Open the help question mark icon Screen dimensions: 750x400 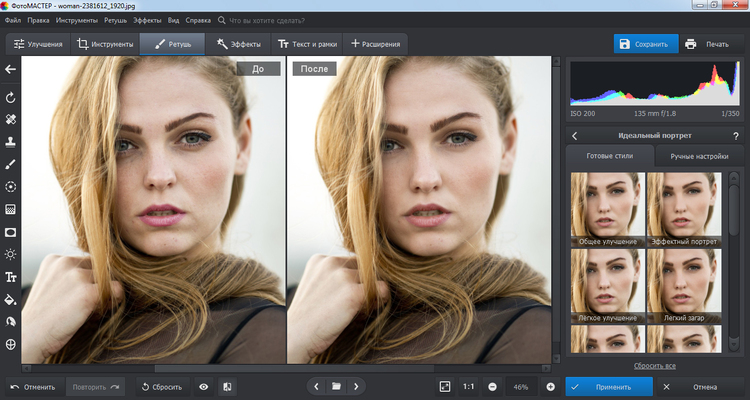click(735, 135)
